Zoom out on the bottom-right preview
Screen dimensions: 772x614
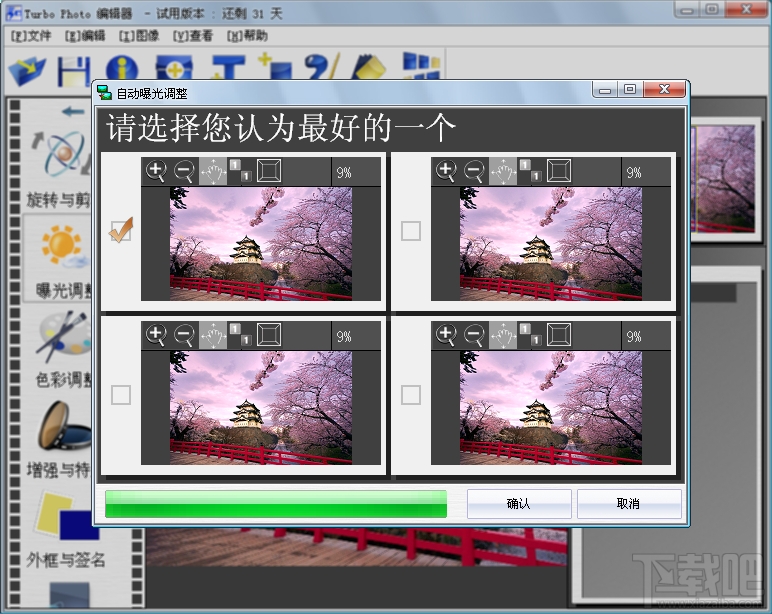coord(474,335)
